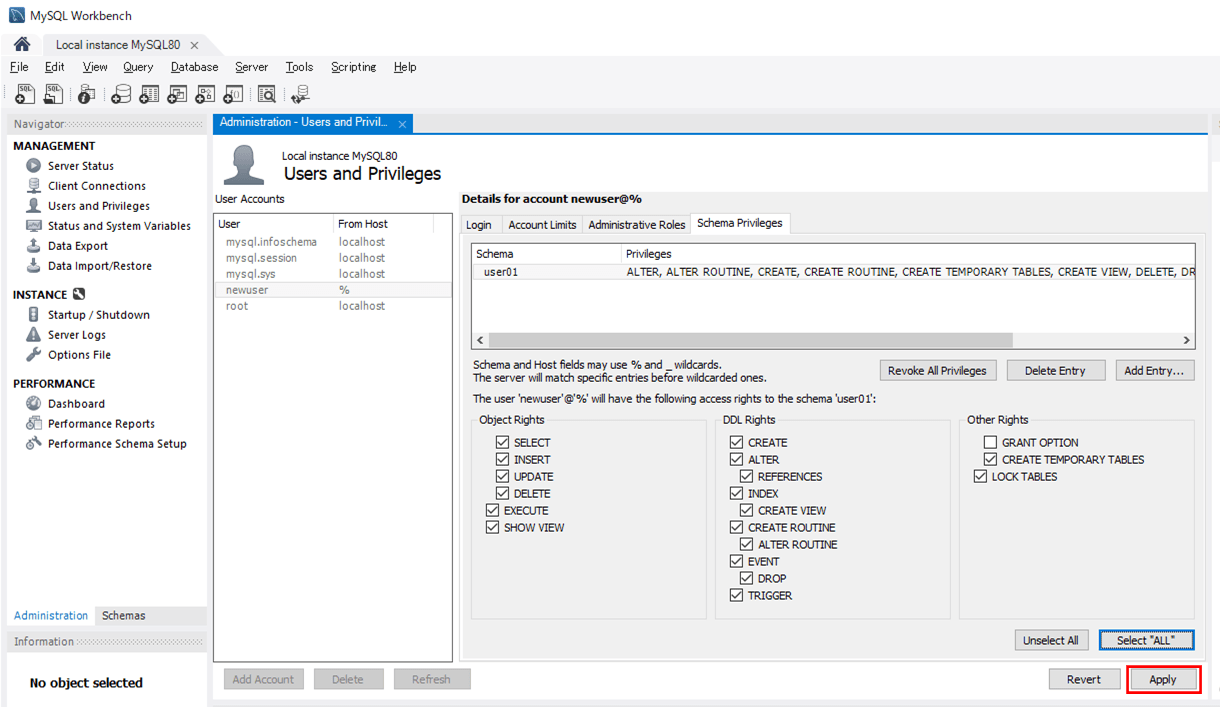The width and height of the screenshot is (1220, 707).
Task: Toggle the TRIGGER DDL right checkbox
Action: coord(737,595)
